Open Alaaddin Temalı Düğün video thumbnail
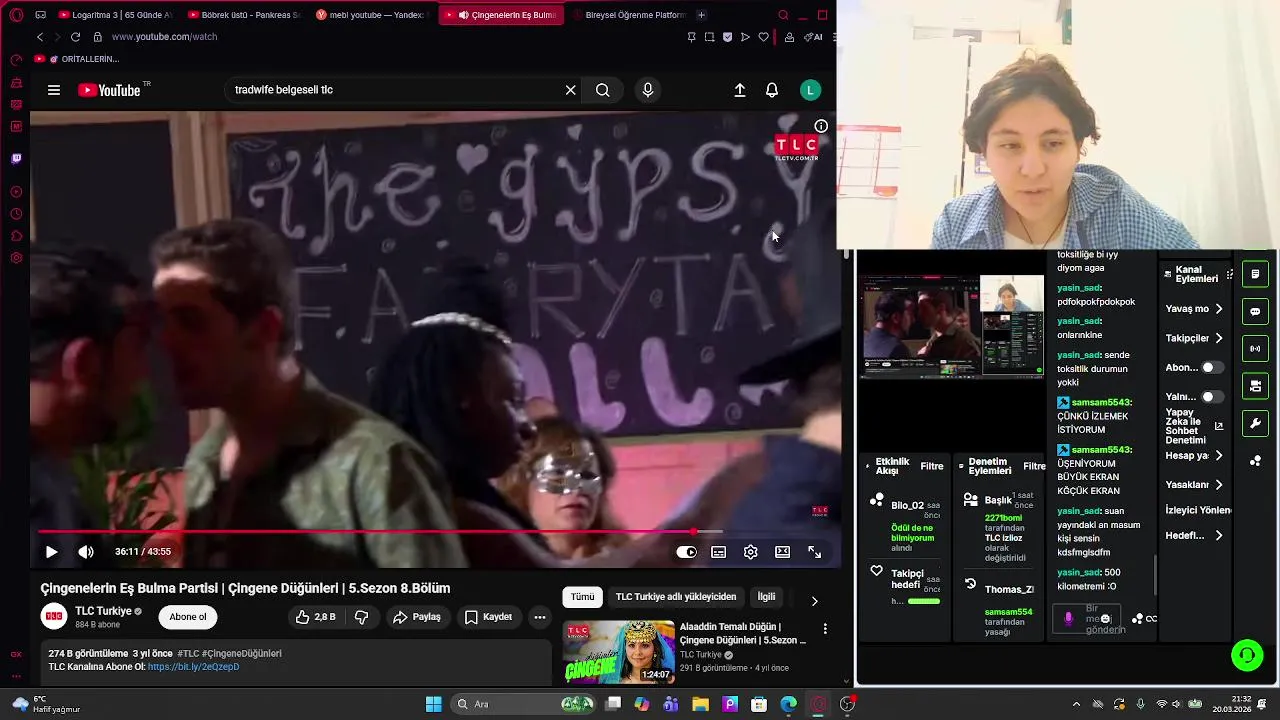Screen dimensions: 1280x720 619,651
